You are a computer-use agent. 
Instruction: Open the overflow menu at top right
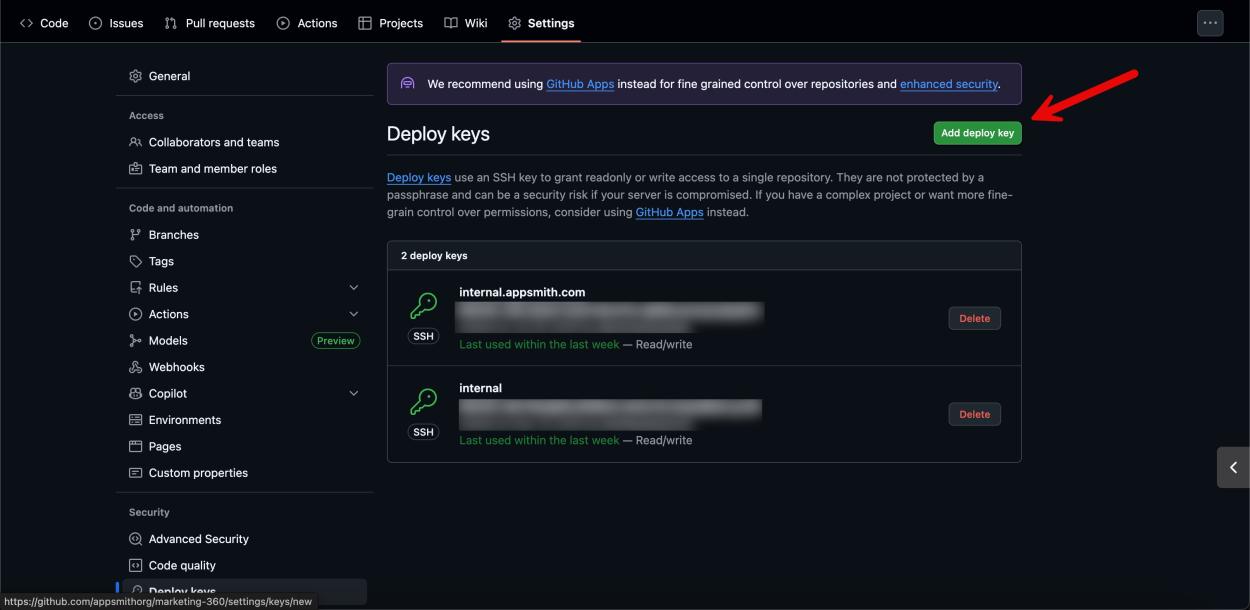coord(1209,21)
